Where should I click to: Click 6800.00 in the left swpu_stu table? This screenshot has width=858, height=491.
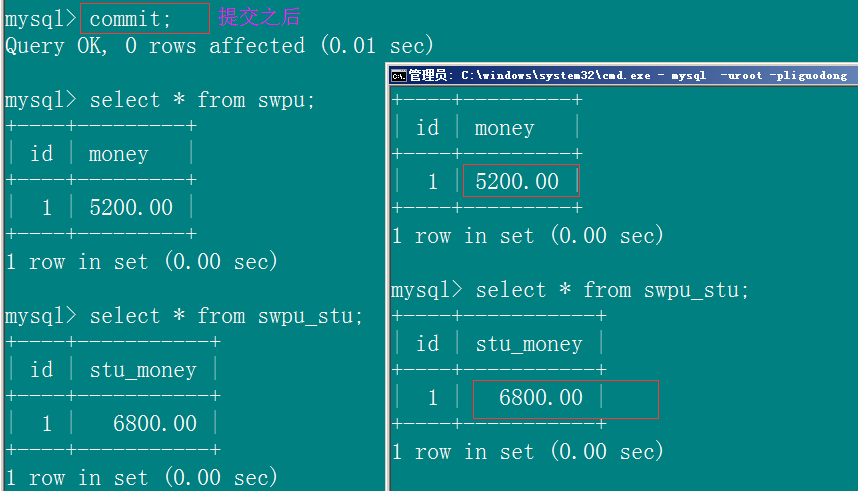click(x=155, y=424)
